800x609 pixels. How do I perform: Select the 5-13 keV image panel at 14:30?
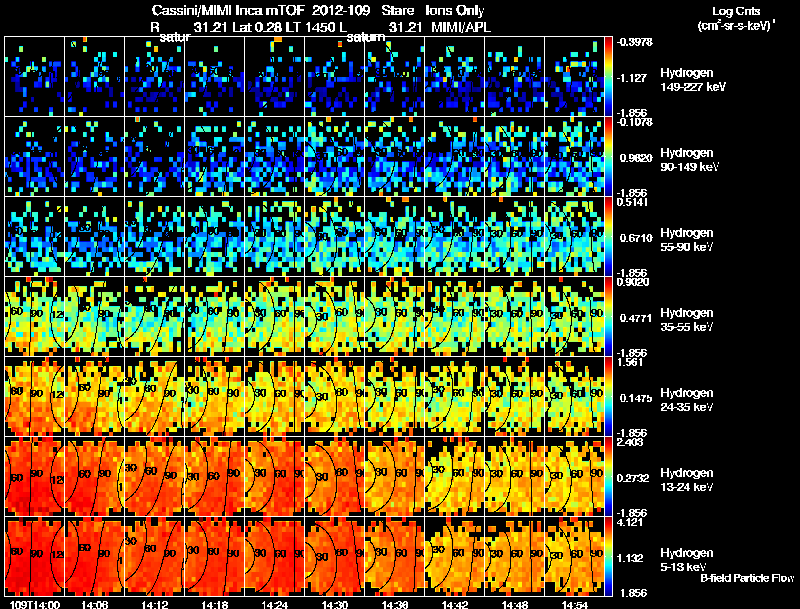335,556
